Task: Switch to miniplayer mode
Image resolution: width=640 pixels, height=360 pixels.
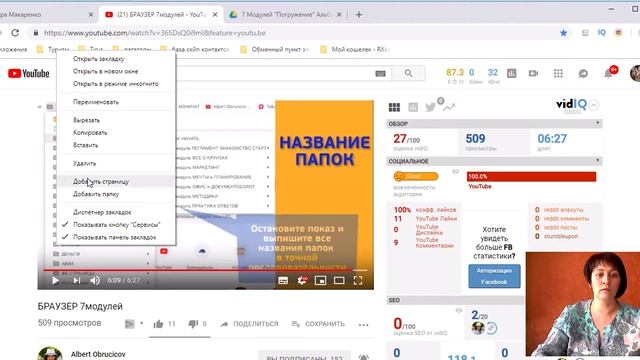Action: [x=320, y=280]
